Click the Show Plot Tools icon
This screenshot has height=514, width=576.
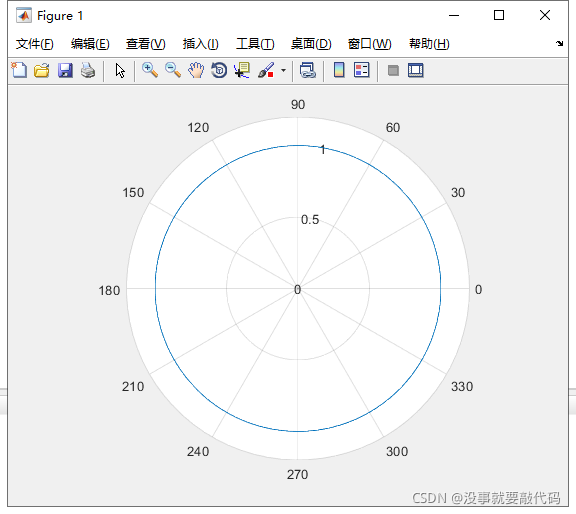point(415,70)
